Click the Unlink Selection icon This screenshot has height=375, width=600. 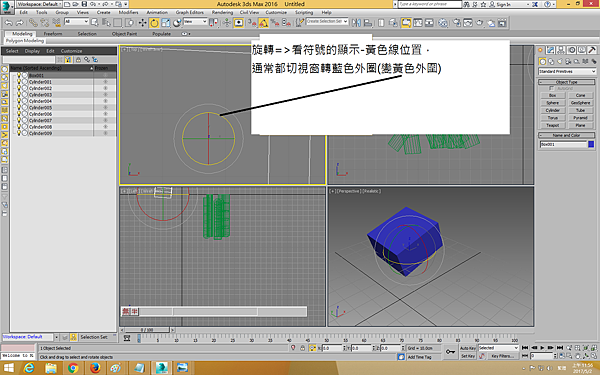[45, 23]
